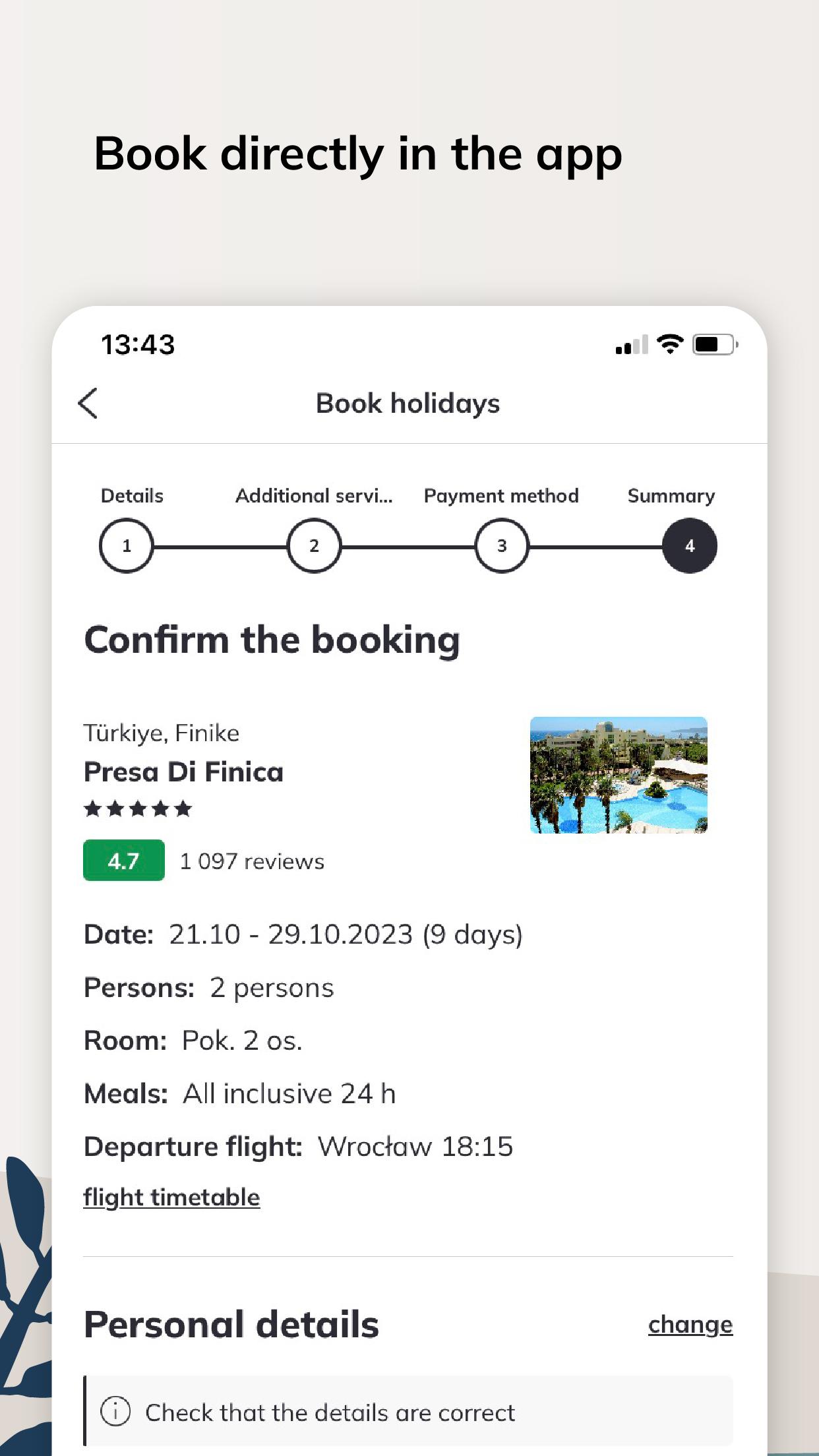The width and height of the screenshot is (819, 1456).
Task: Tap the green 4.7 rating badge
Action: click(124, 861)
